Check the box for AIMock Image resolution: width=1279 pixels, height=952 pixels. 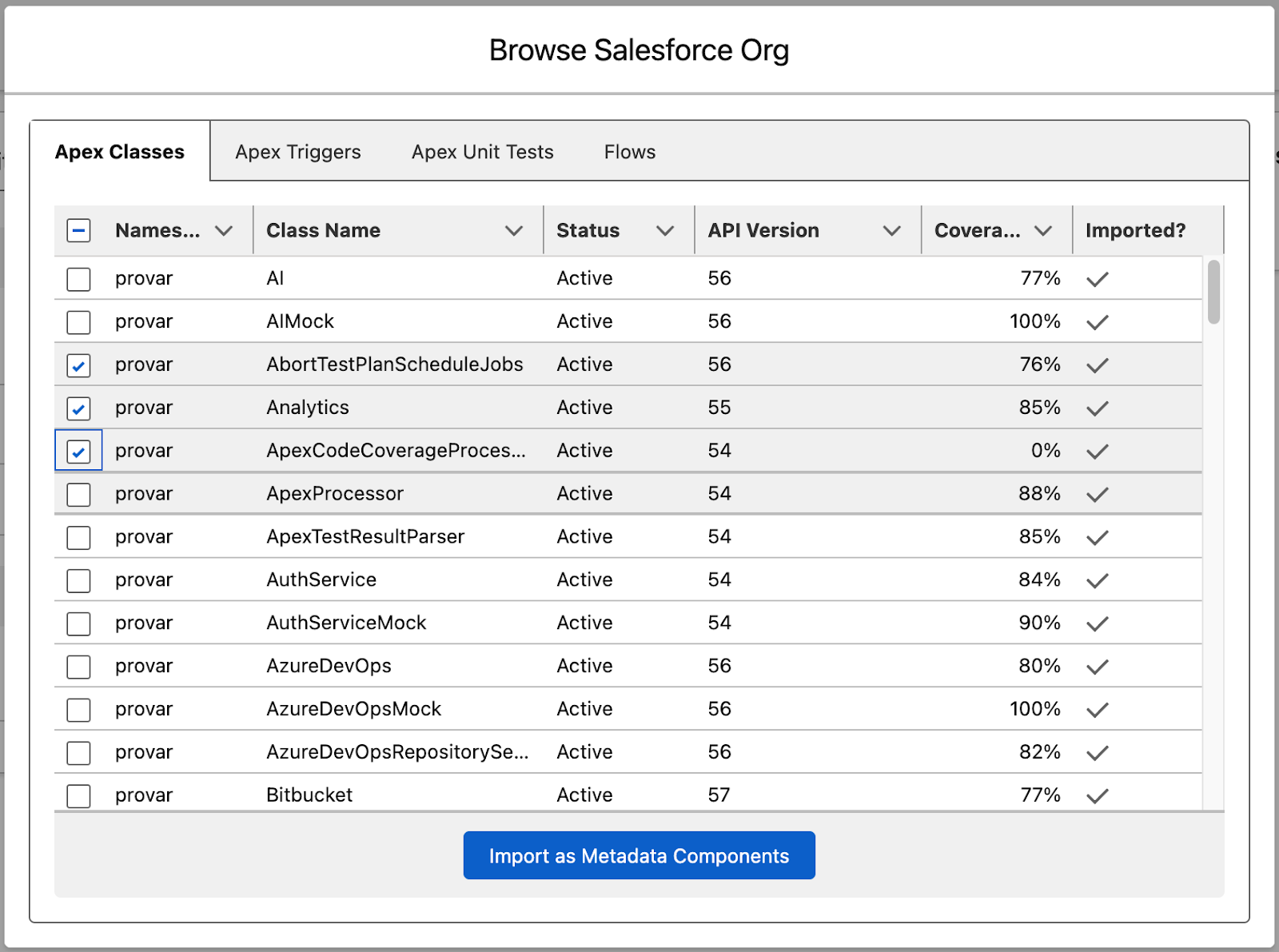point(78,323)
